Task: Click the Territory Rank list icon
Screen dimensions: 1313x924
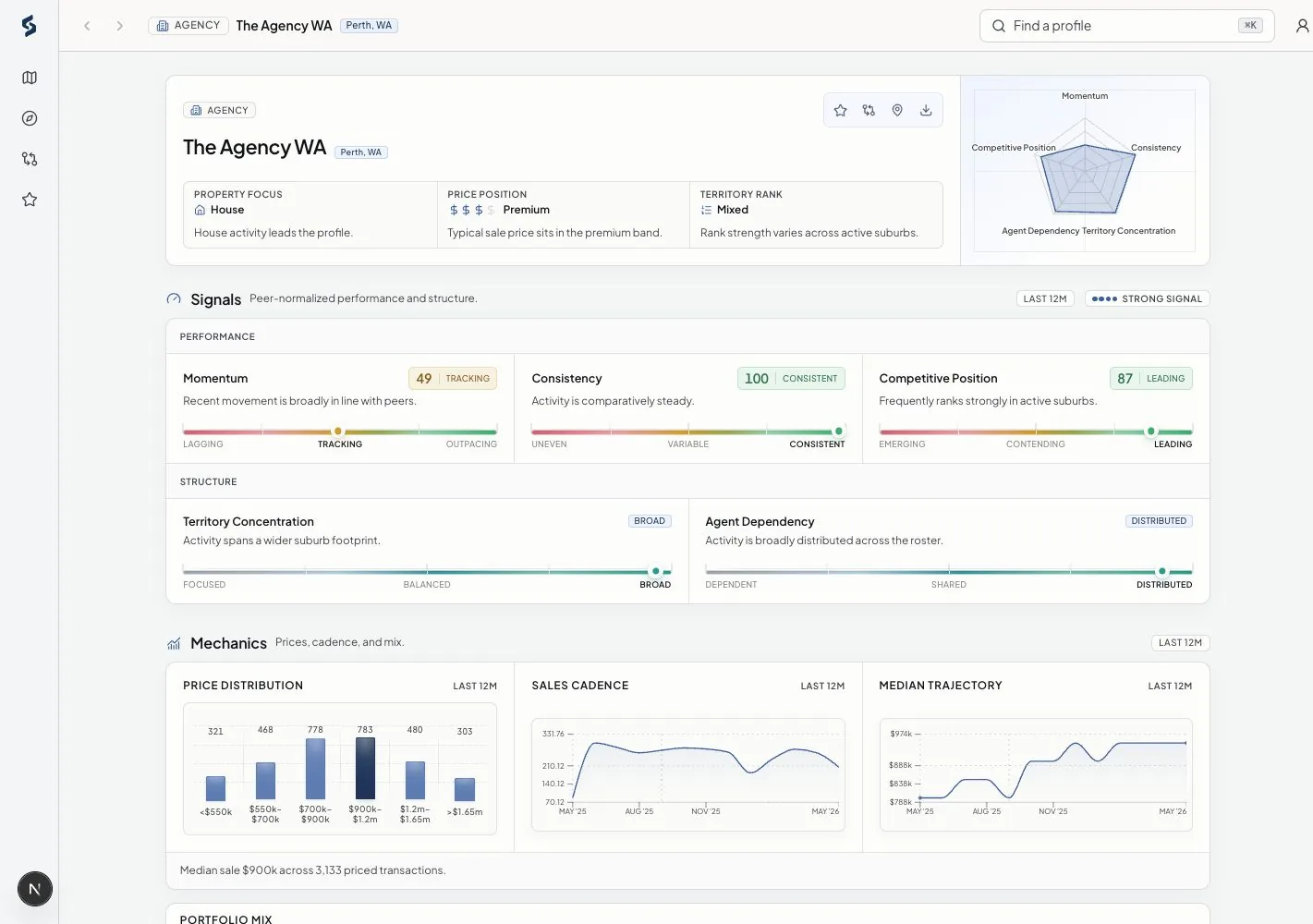Action: point(706,210)
